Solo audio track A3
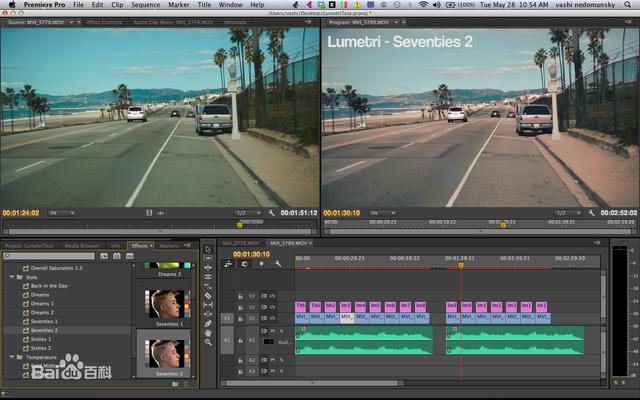 282,371
